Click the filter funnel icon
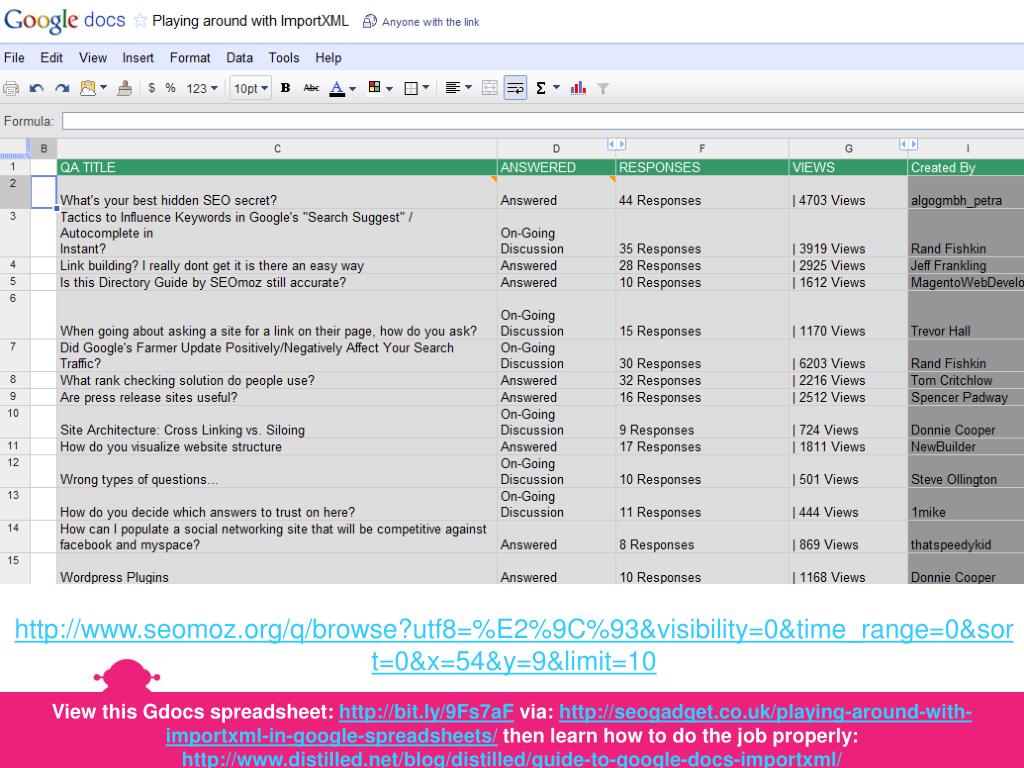The image size is (1024, 768). (603, 88)
